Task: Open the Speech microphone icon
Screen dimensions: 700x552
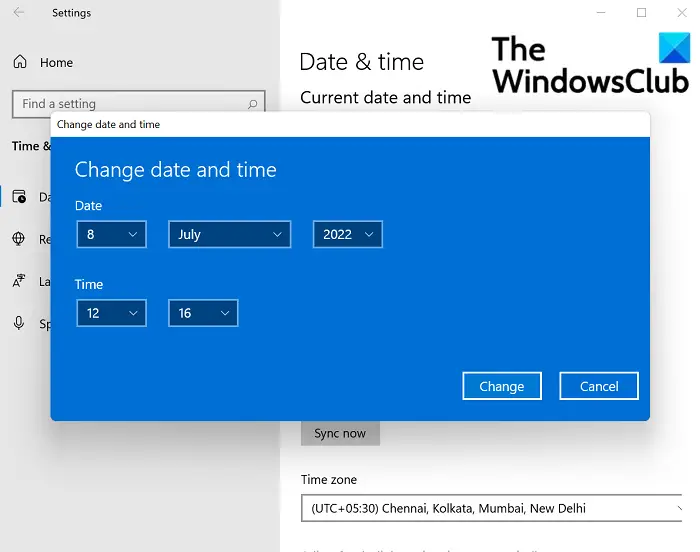Action: click(x=19, y=323)
